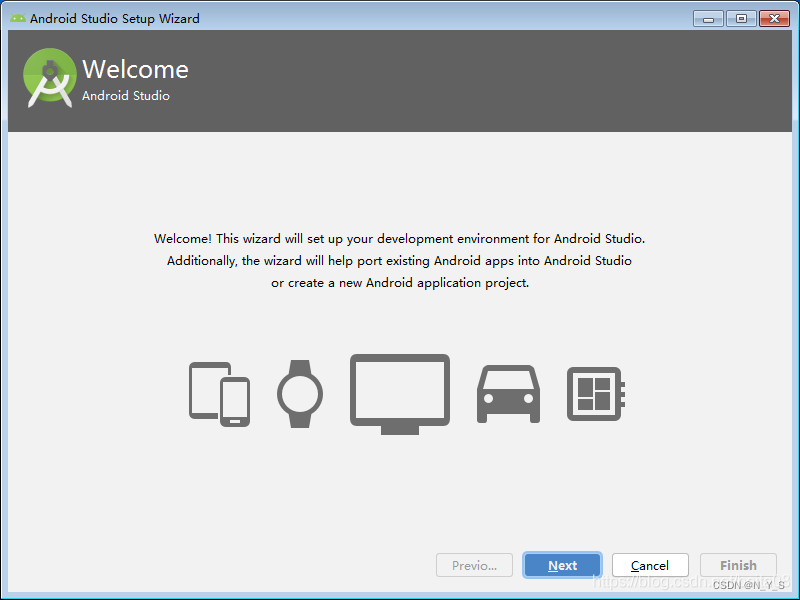The height and width of the screenshot is (600, 800).
Task: Close the Setup Wizard window
Action: tap(774, 19)
